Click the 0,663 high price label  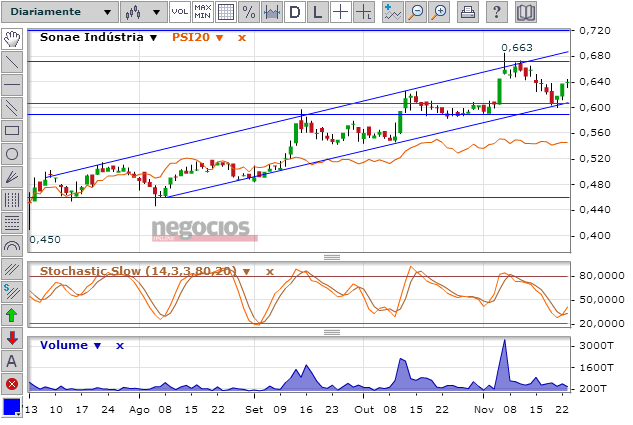pyautogui.click(x=517, y=48)
